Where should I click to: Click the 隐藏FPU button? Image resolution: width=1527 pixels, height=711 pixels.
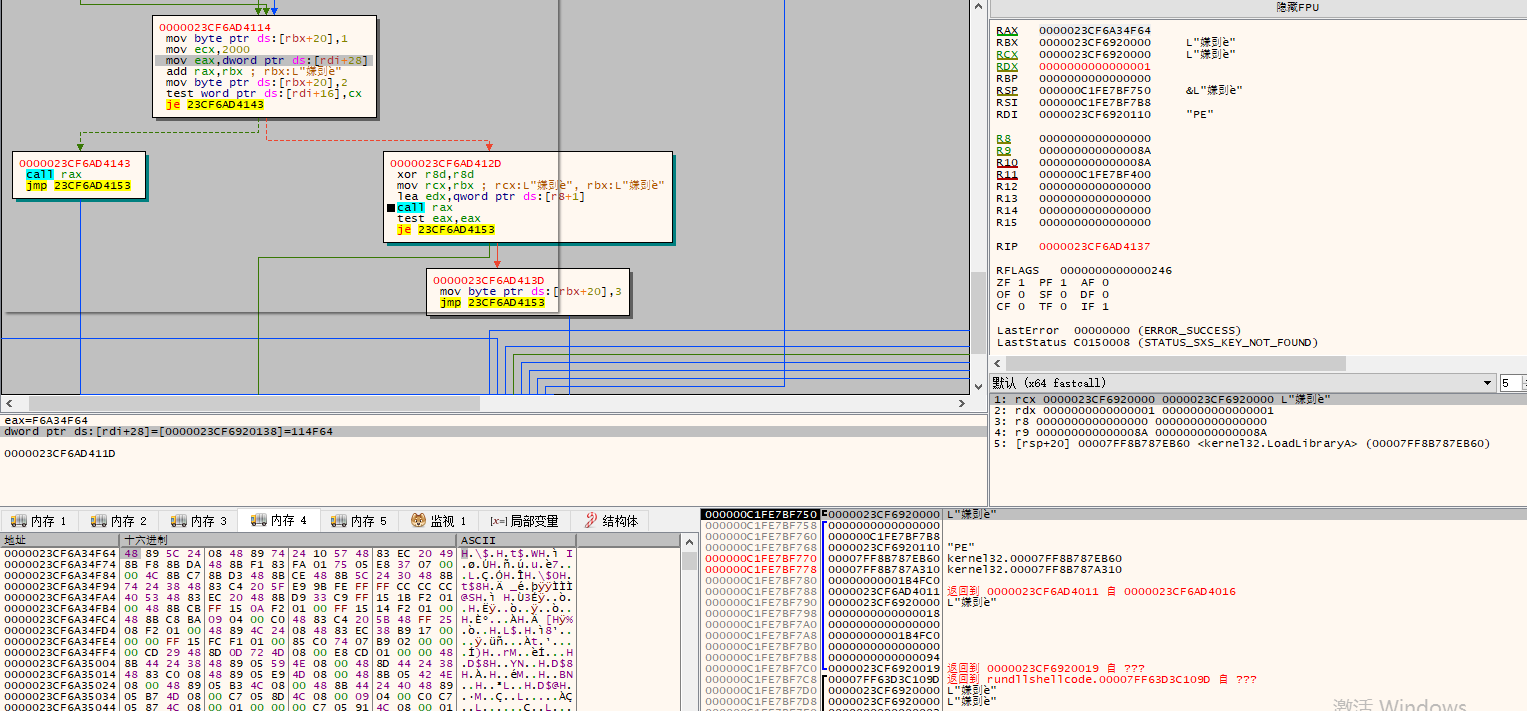pos(1257,7)
